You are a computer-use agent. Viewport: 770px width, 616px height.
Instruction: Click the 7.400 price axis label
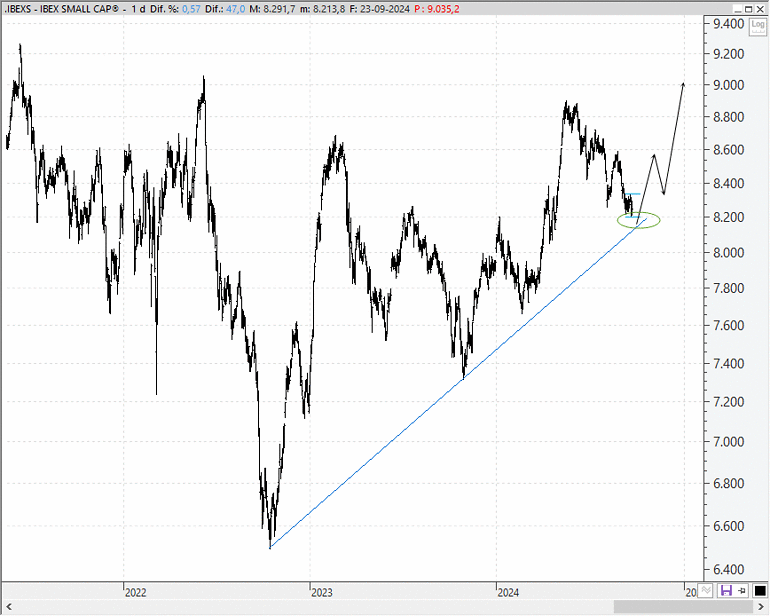point(729,364)
